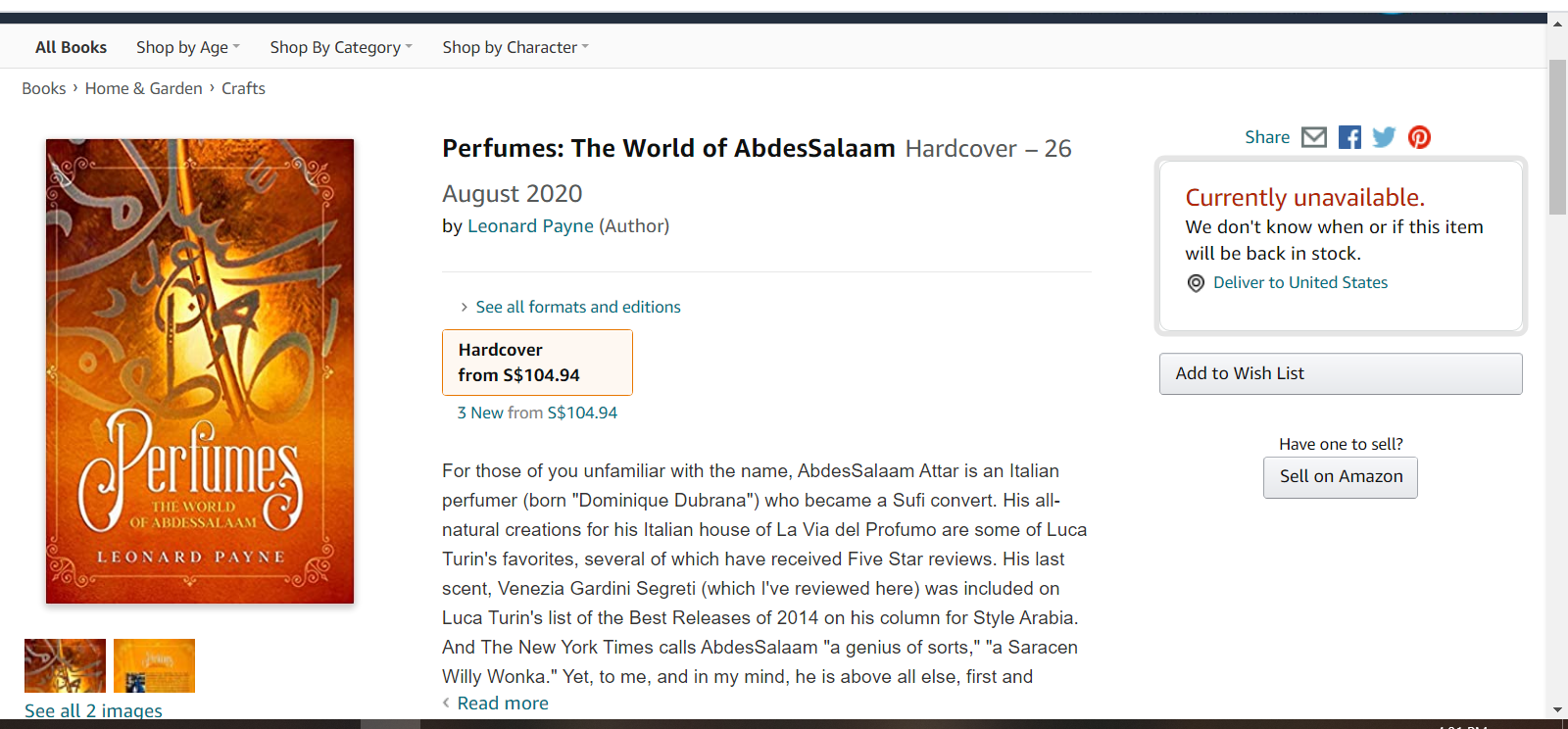Open author Leonard Payne's page
Screen dimensions: 1568x729
pyautogui.click(x=530, y=226)
